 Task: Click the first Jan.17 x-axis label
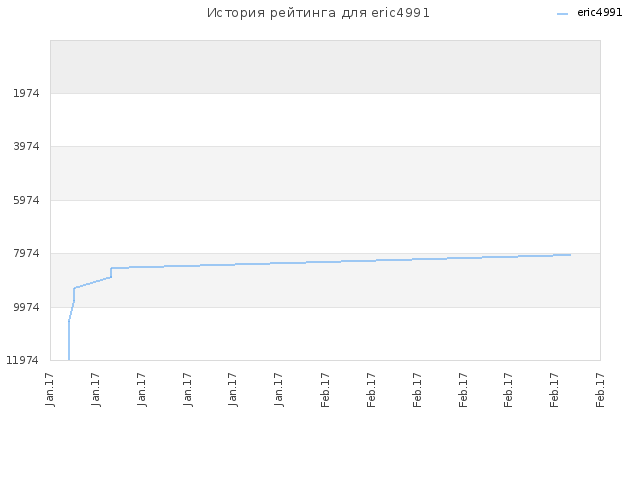point(50,389)
